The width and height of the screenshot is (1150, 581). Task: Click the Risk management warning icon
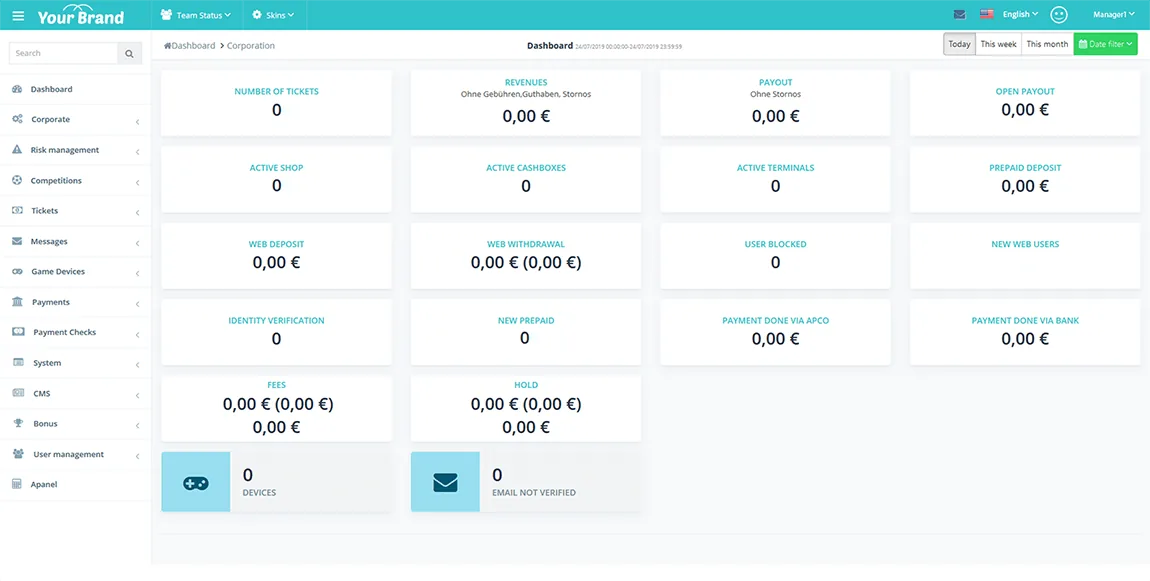18,150
